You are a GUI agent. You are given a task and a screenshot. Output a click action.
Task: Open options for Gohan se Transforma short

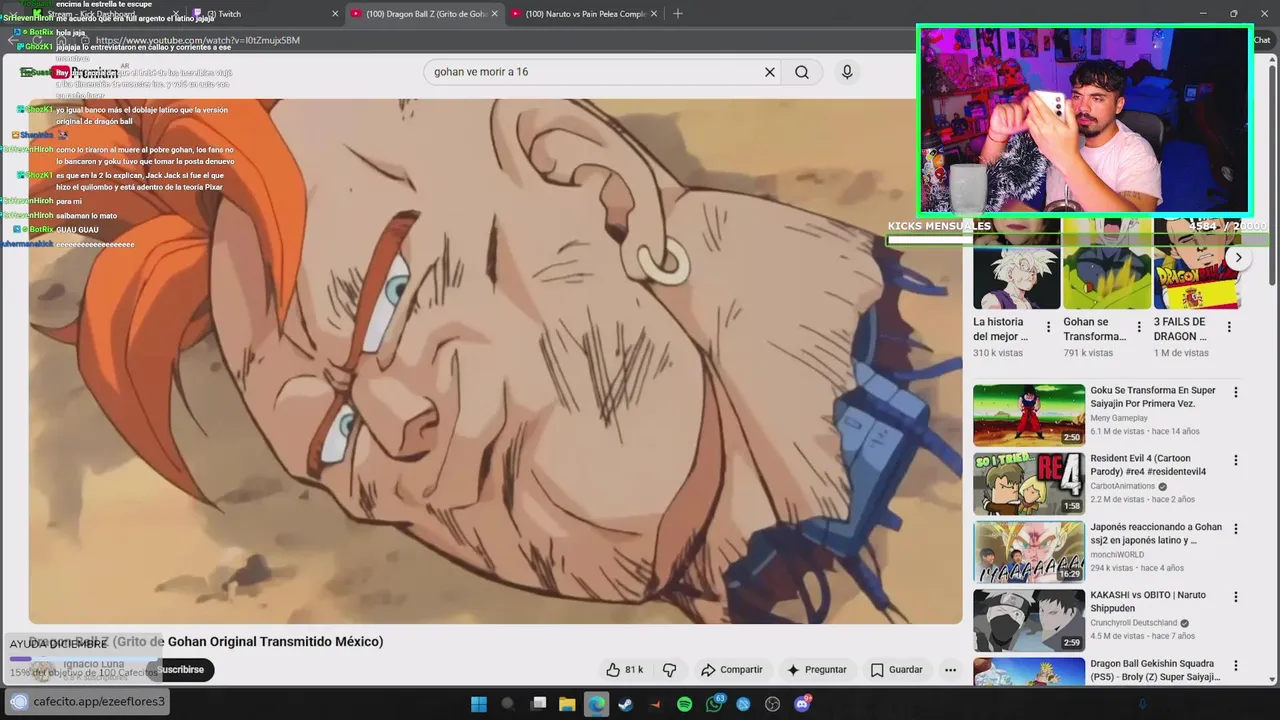[1138, 327]
